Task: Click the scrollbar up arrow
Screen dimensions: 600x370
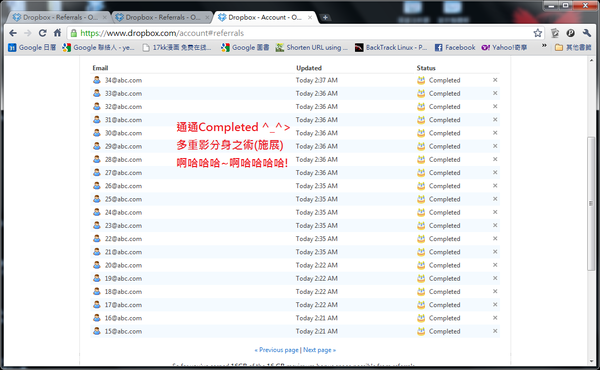Action: 591,60
